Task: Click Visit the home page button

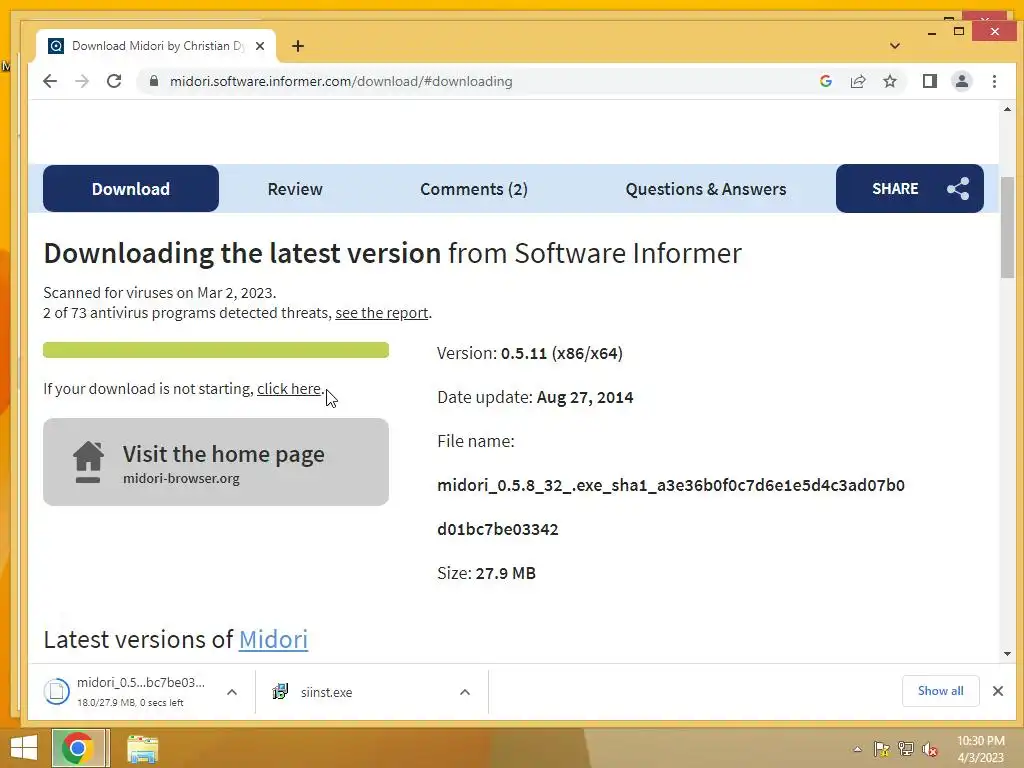Action: (x=216, y=462)
